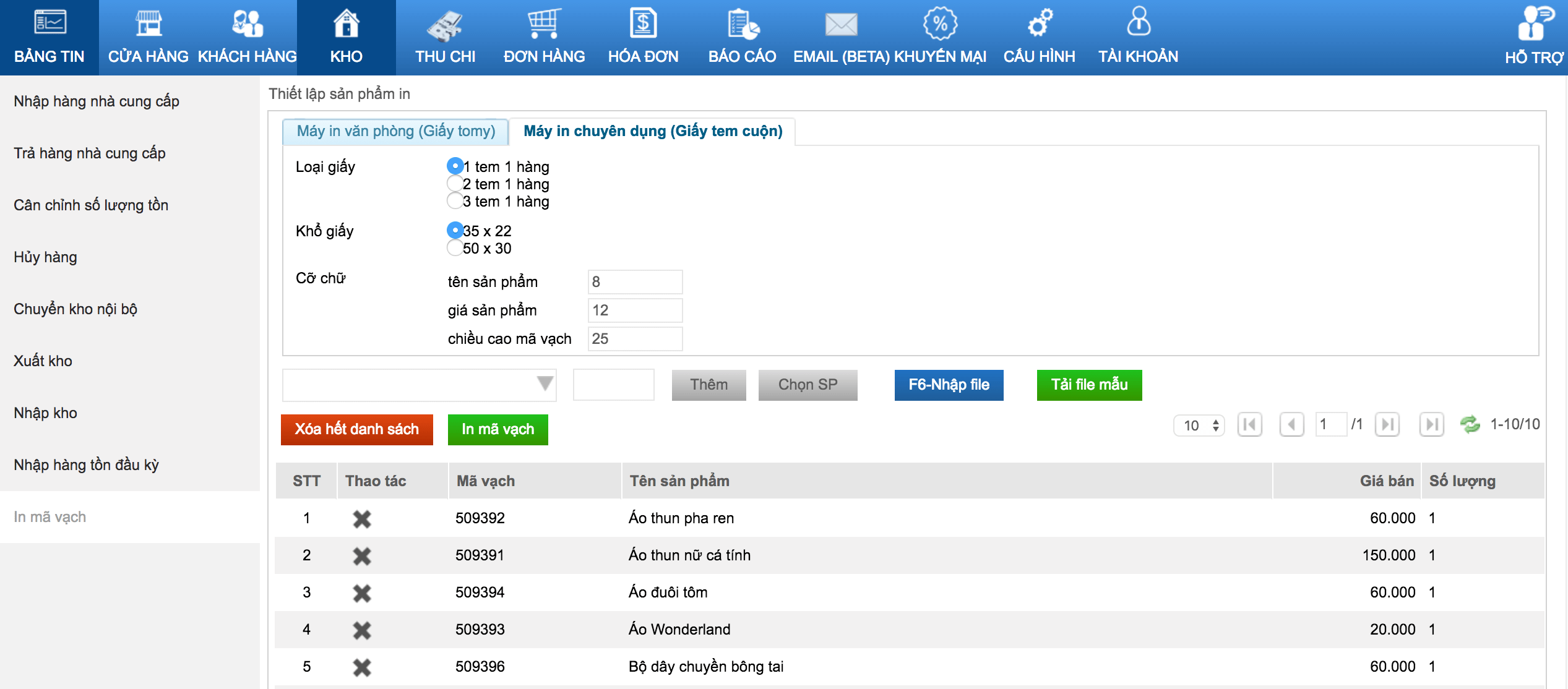Click the green refresh arrows icon
This screenshot has width=1568, height=689.
[x=1470, y=425]
